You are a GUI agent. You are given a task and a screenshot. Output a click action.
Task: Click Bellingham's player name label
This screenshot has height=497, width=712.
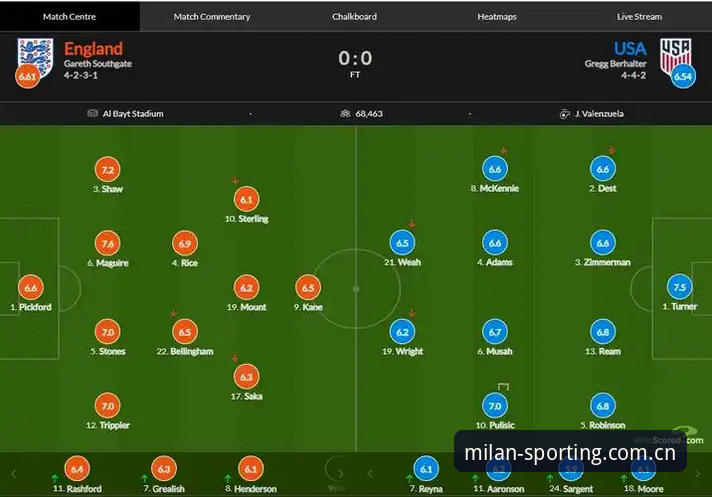click(x=185, y=351)
